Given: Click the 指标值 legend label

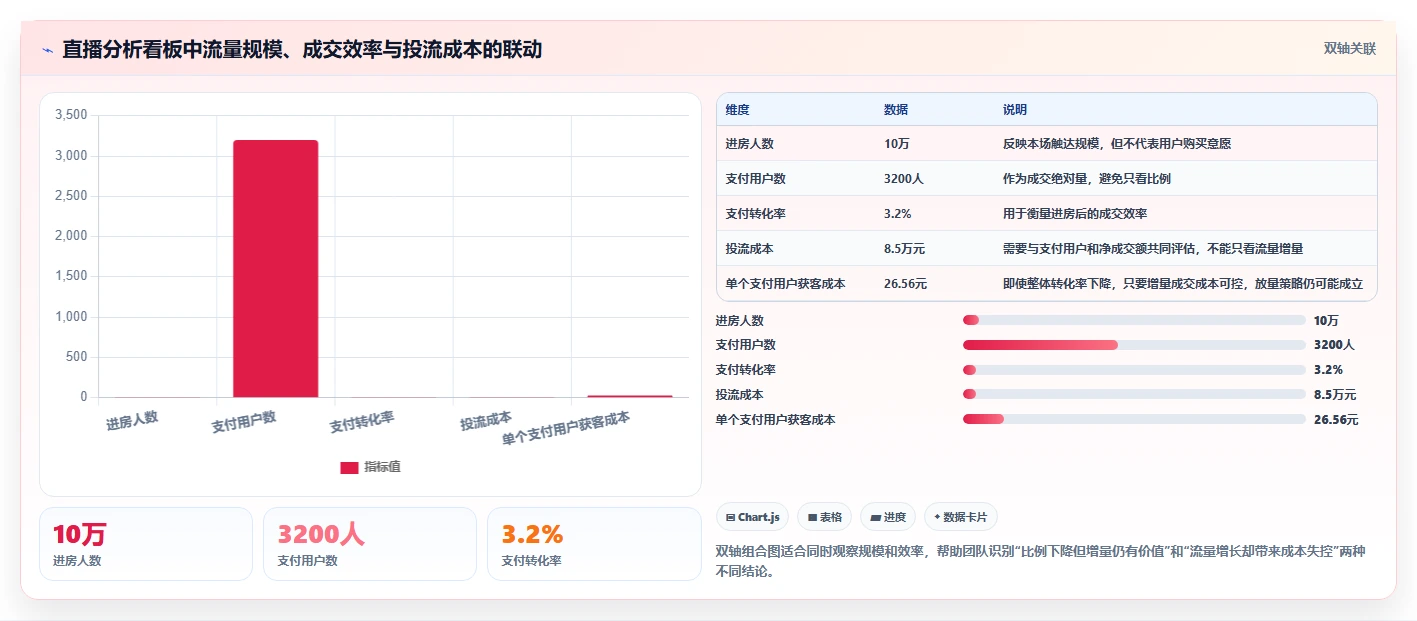Looking at the screenshot, I should [382, 467].
